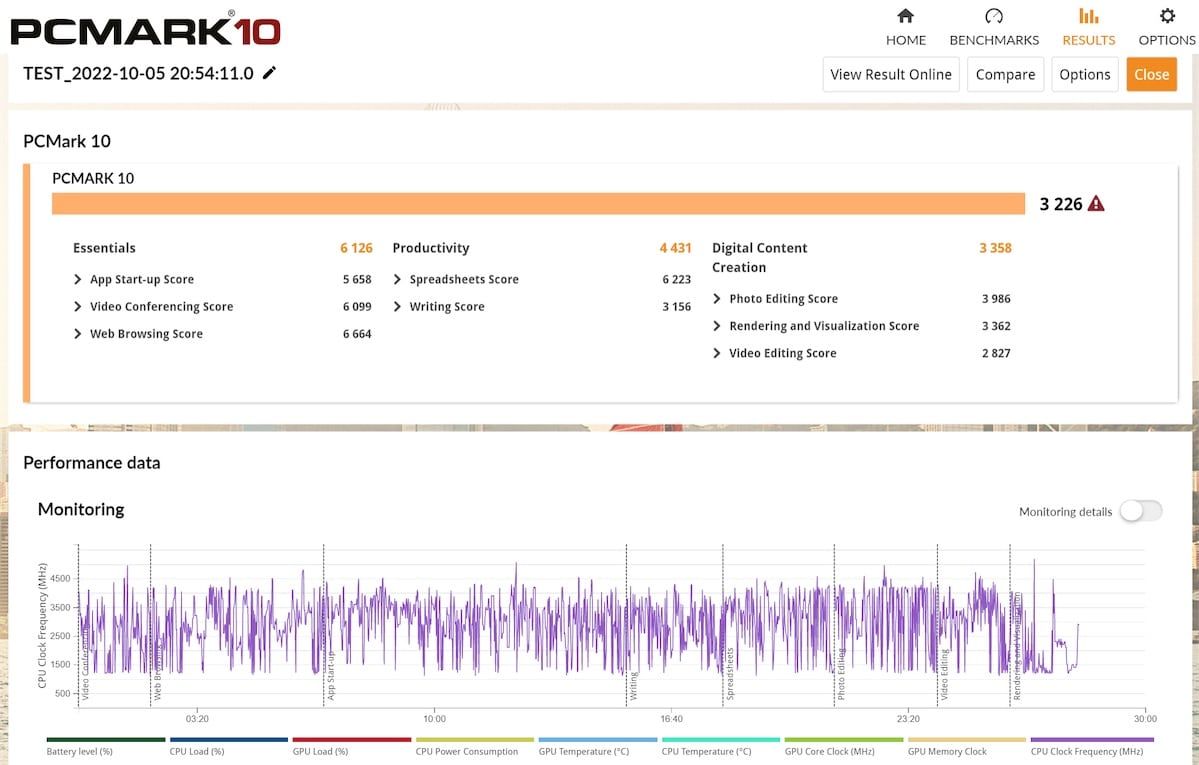Image resolution: width=1199 pixels, height=765 pixels.
Task: Enable the Monitoring details toggle
Action: pos(1140,511)
